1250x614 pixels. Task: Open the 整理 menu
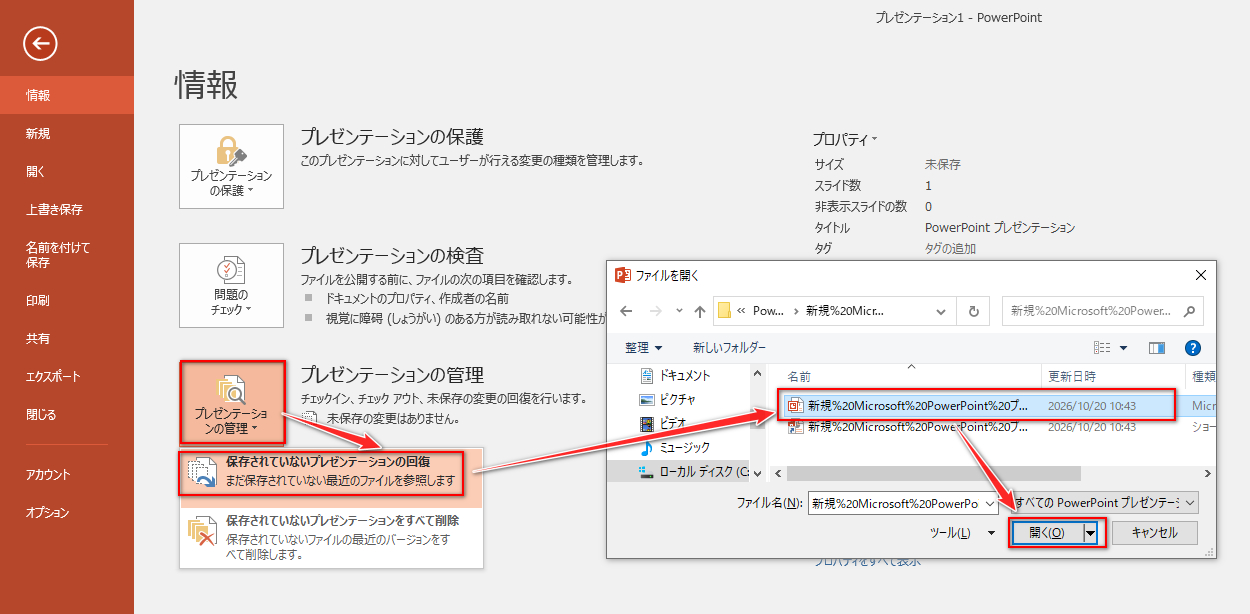pos(644,348)
